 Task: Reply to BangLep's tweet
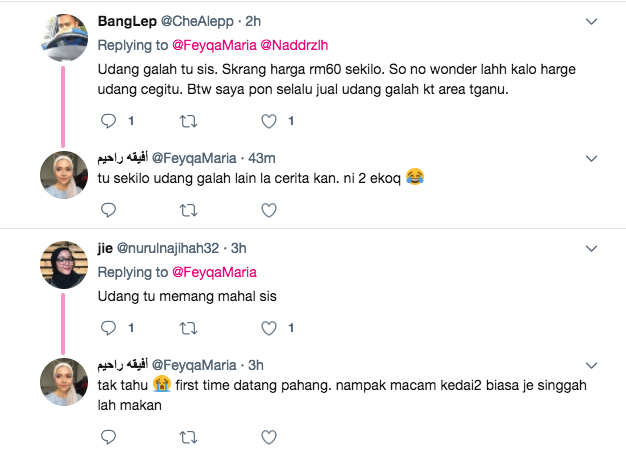click(x=111, y=121)
